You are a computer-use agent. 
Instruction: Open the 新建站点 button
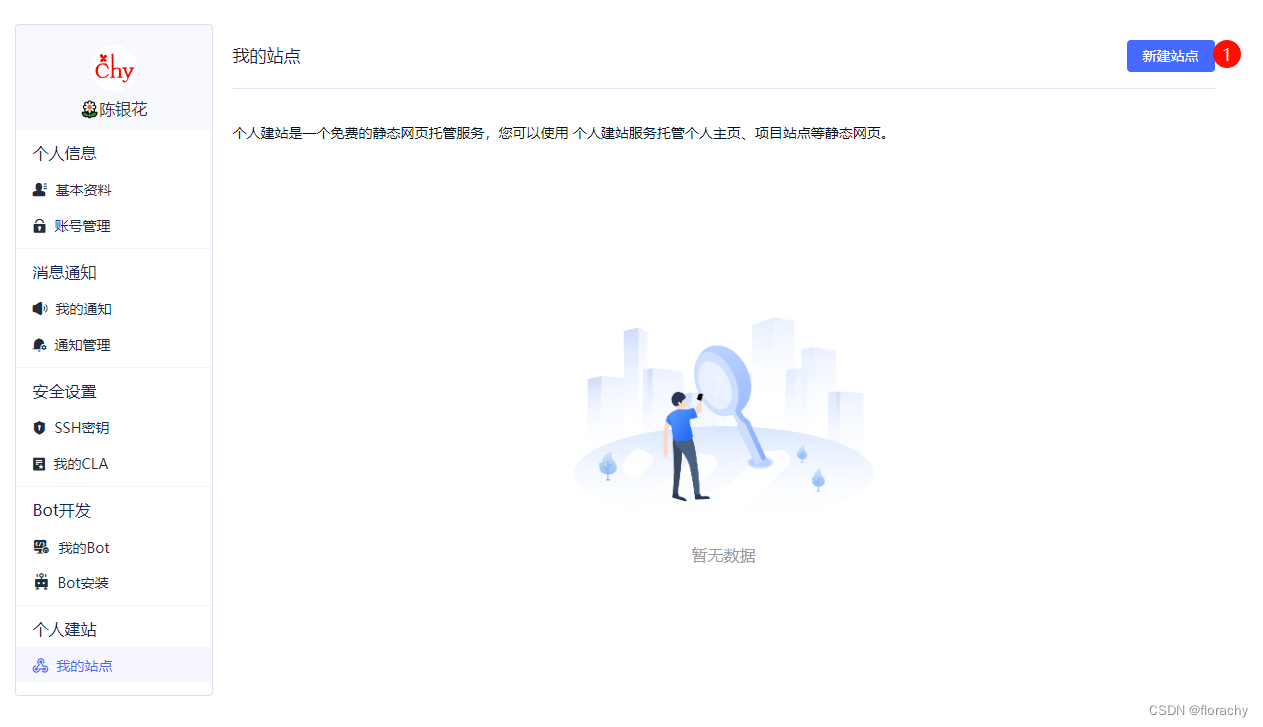click(1170, 56)
